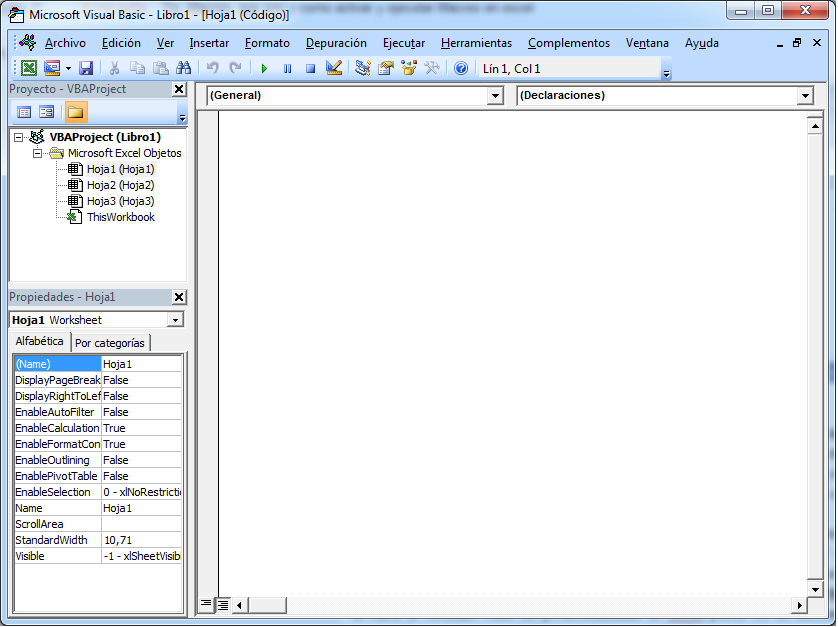Close the Propiedades - Hoja1 panel

tap(179, 297)
